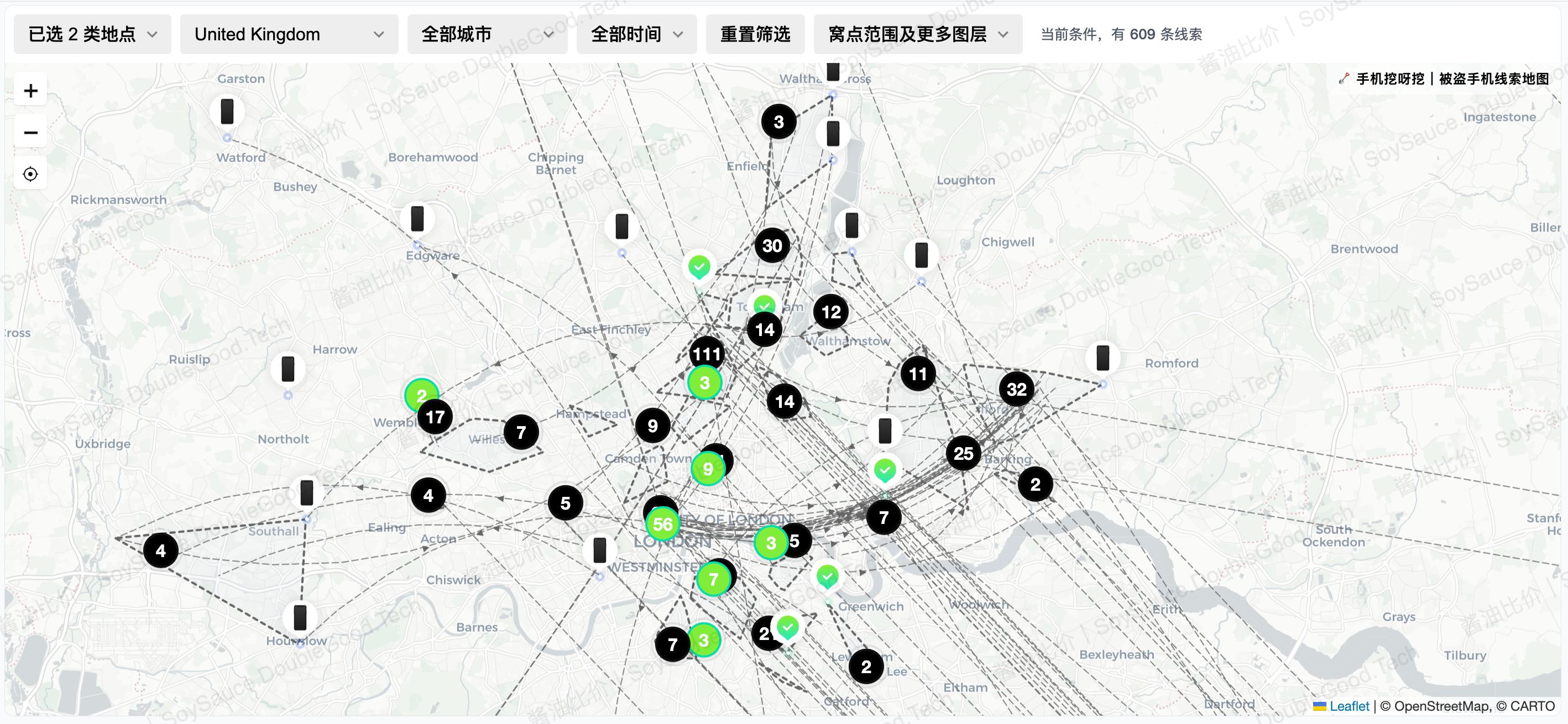Click phone marker near Garston
The image size is (1568, 724).
[x=227, y=112]
